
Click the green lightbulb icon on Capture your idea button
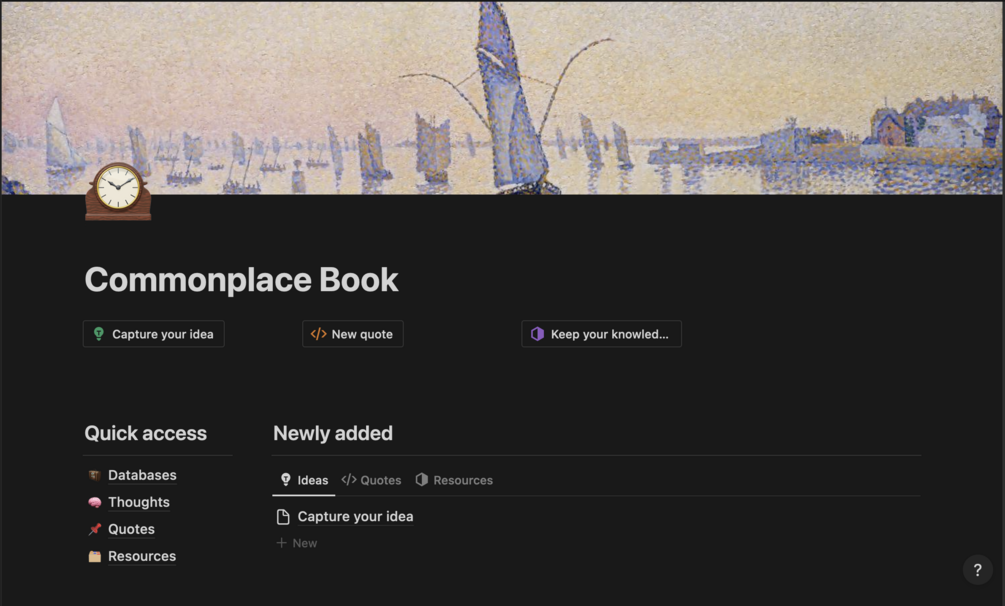[99, 334]
